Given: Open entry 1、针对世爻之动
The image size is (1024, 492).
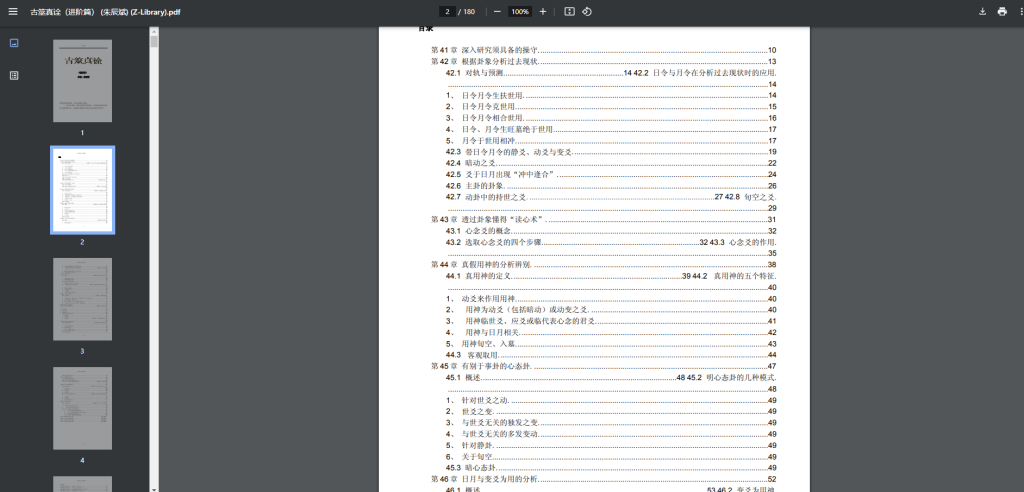Looking at the screenshot, I should pyautogui.click(x=611, y=400).
